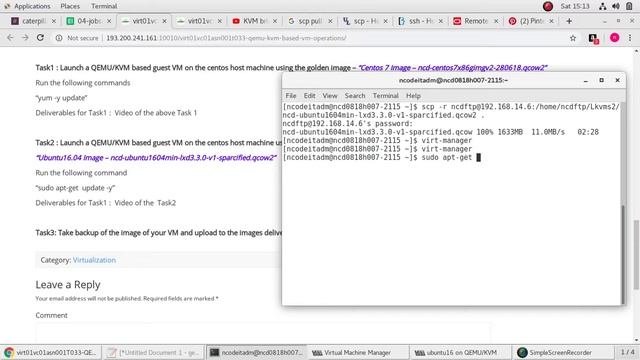
Task: Open workspace switcher 1 / 4
Action: (x=627, y=352)
